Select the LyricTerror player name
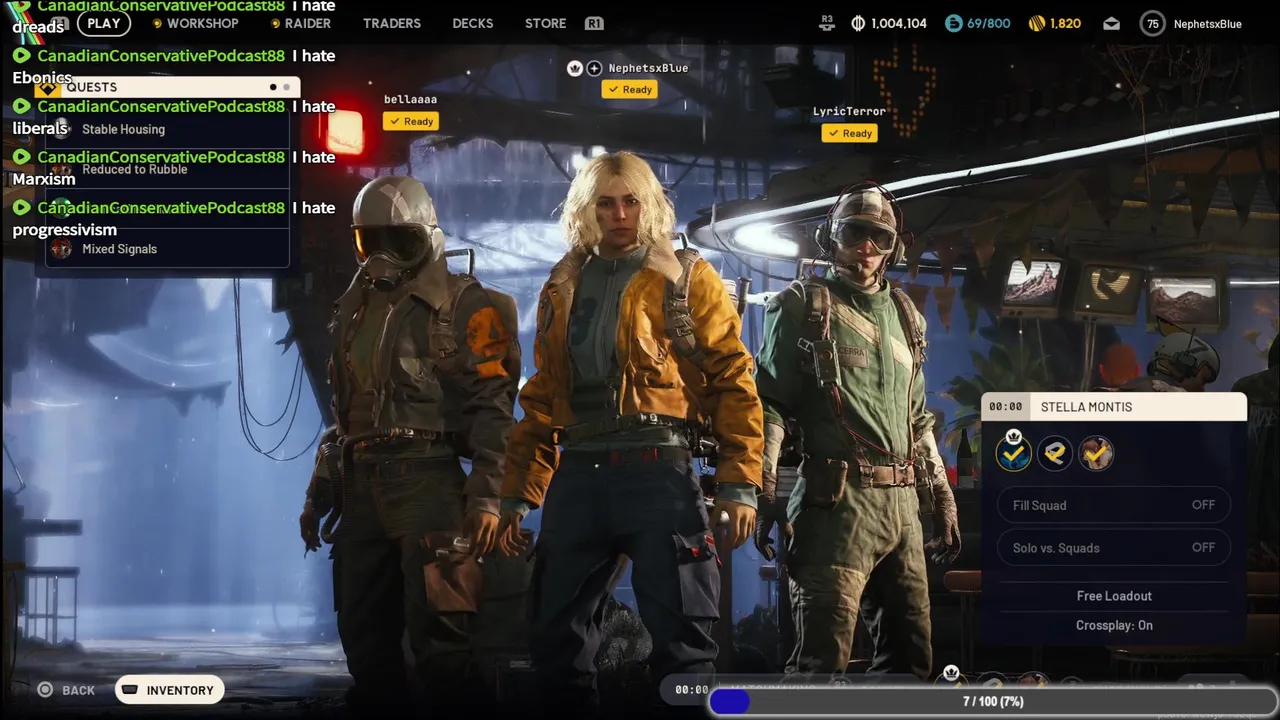1280x720 pixels. click(849, 111)
